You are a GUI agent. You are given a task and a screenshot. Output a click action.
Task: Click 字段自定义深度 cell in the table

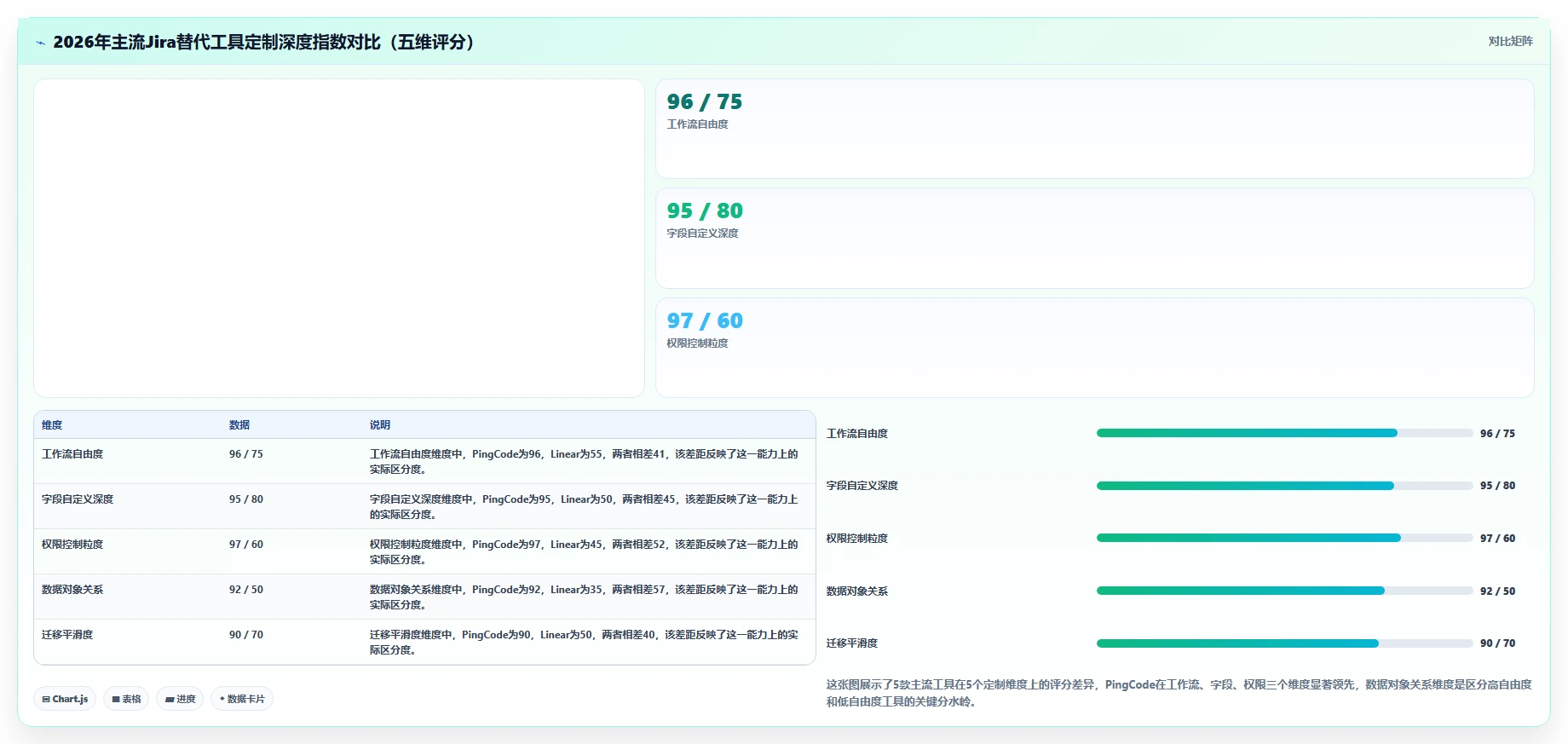click(78, 499)
